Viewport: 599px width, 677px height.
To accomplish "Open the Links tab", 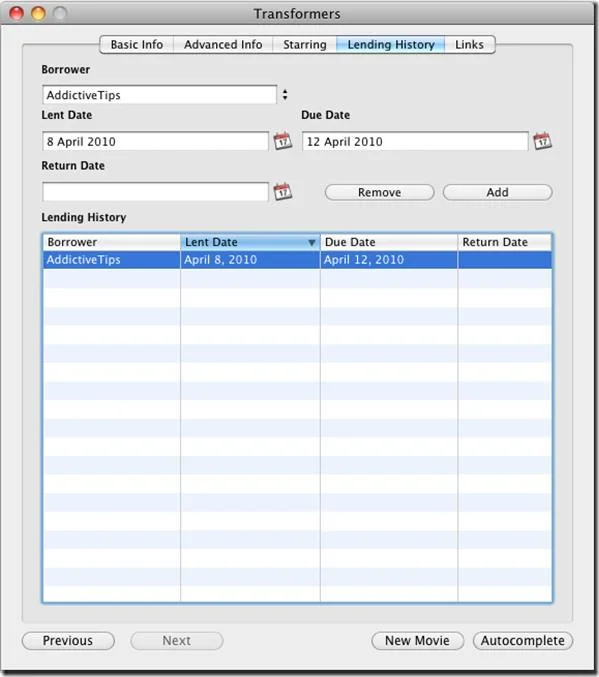I will (469, 44).
